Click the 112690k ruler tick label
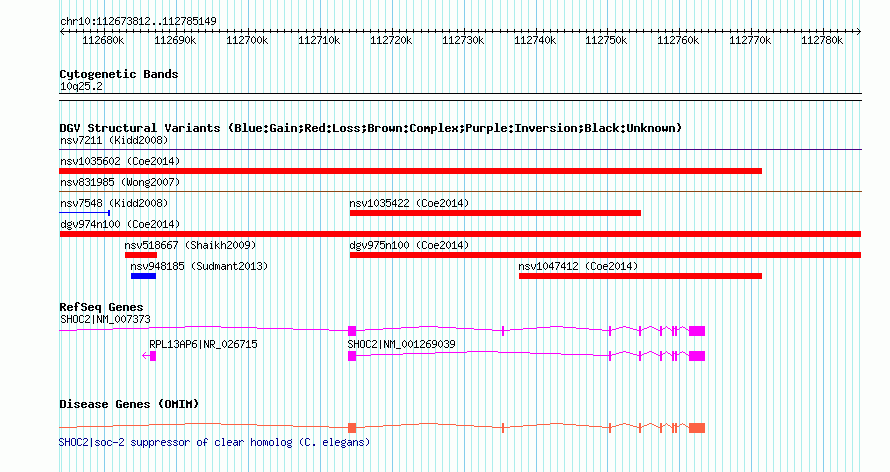This screenshot has width=890, height=472. pyautogui.click(x=175, y=40)
